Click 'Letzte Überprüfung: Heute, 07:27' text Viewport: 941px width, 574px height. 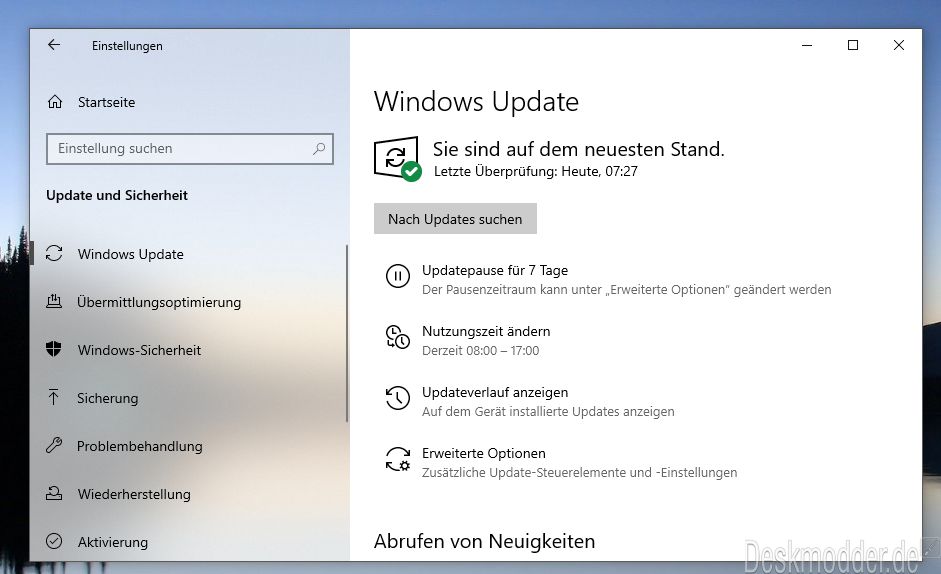[x=535, y=172]
